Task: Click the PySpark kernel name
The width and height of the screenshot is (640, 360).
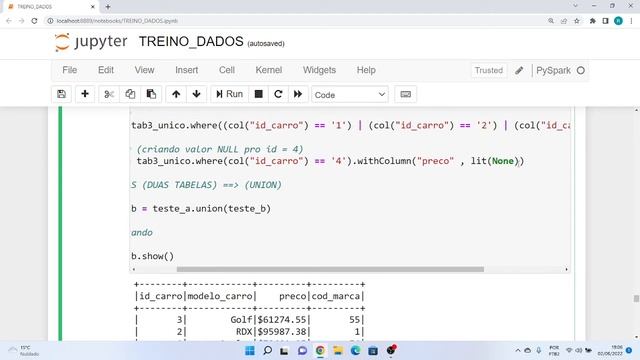Action: pos(553,70)
